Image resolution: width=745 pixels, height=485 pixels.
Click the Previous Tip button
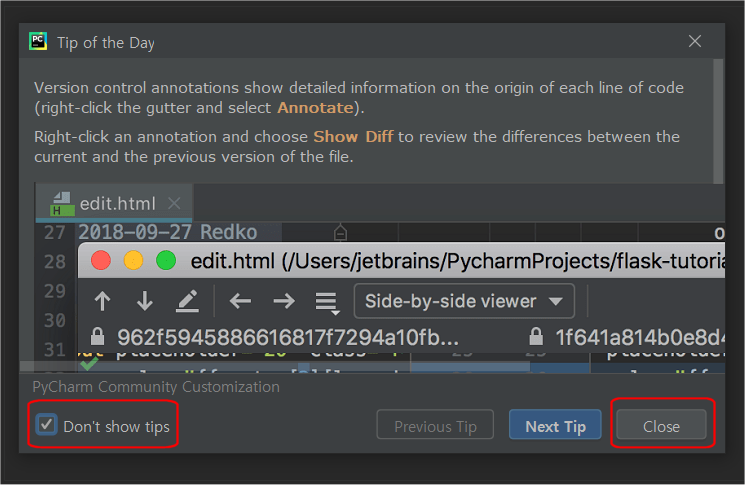(x=435, y=425)
